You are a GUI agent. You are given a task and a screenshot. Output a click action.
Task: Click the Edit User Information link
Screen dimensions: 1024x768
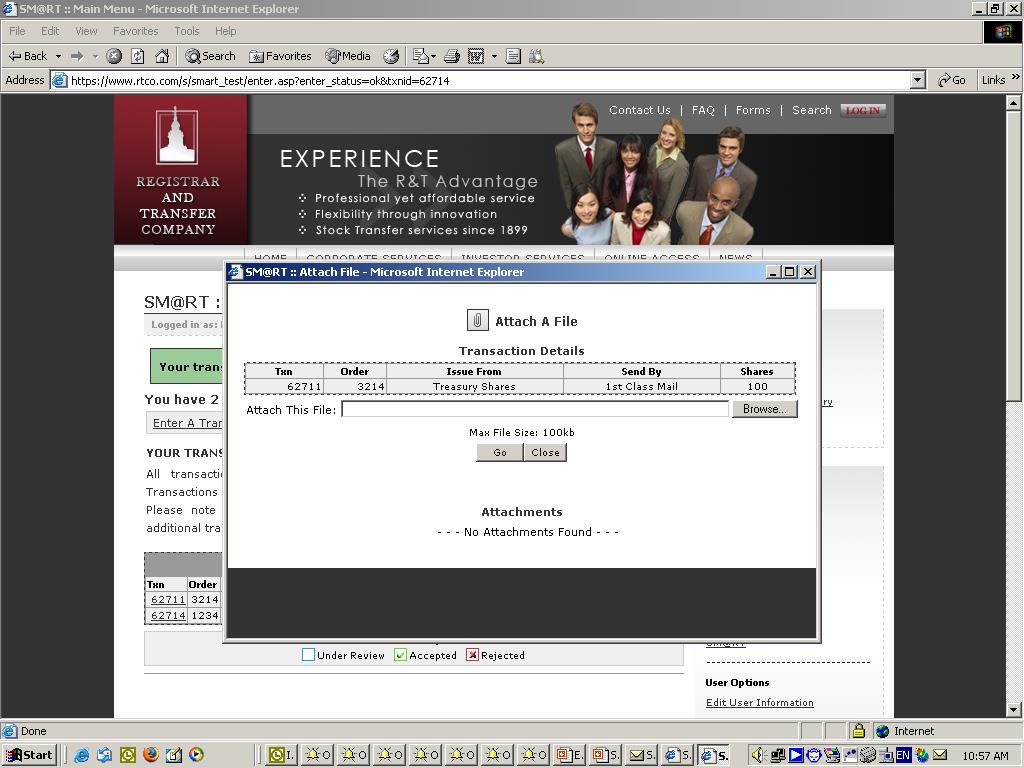coord(760,703)
